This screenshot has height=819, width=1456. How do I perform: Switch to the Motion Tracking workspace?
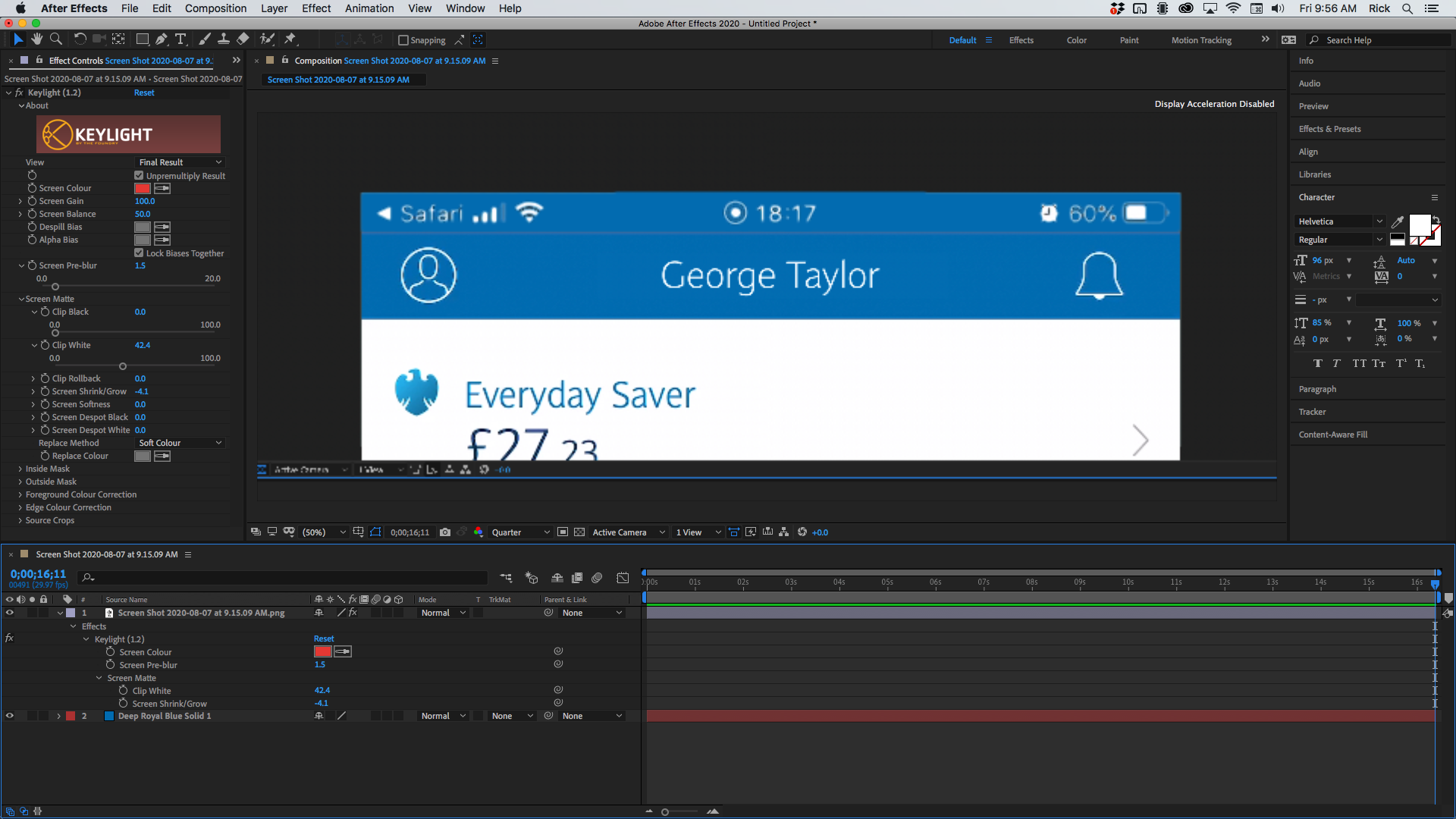1200,39
